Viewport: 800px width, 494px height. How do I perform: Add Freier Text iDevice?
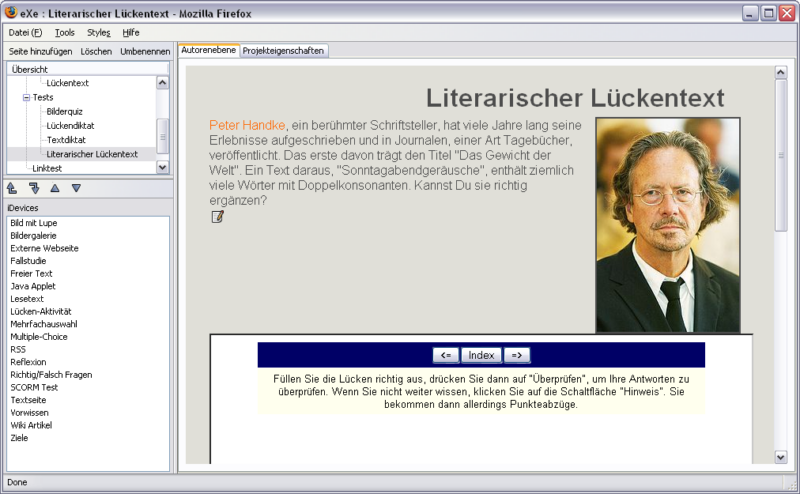coord(31,274)
